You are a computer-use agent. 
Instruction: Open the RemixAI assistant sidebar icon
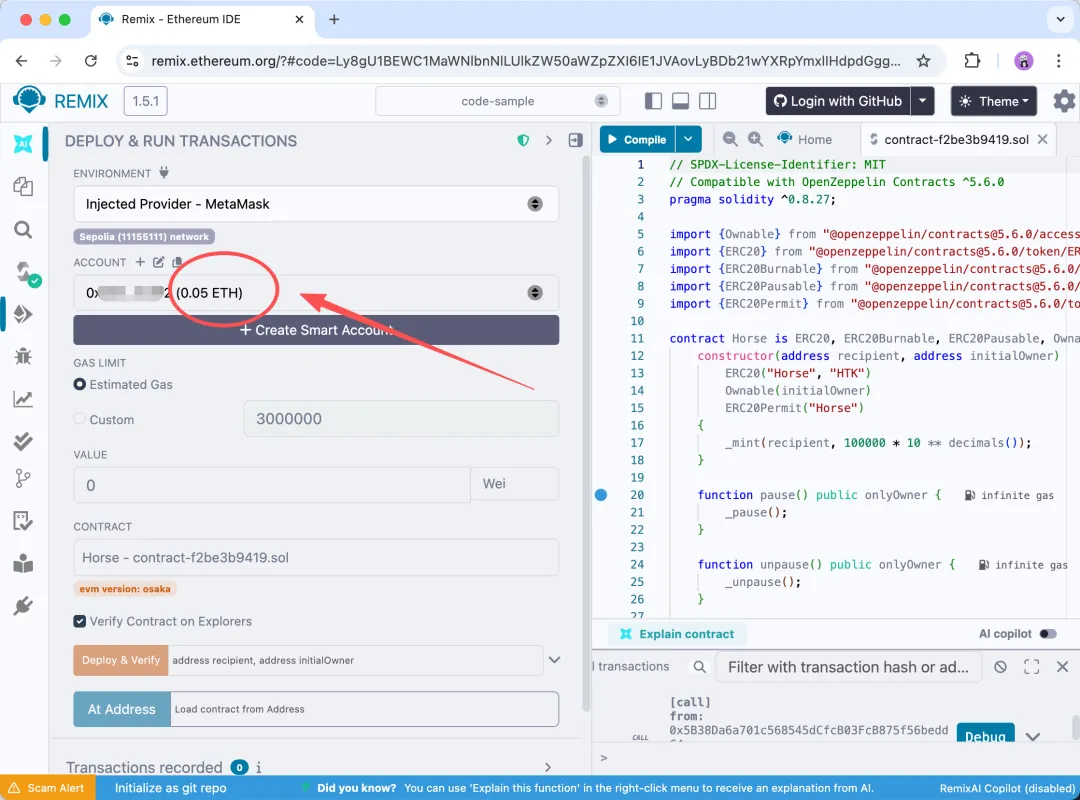[x=23, y=143]
